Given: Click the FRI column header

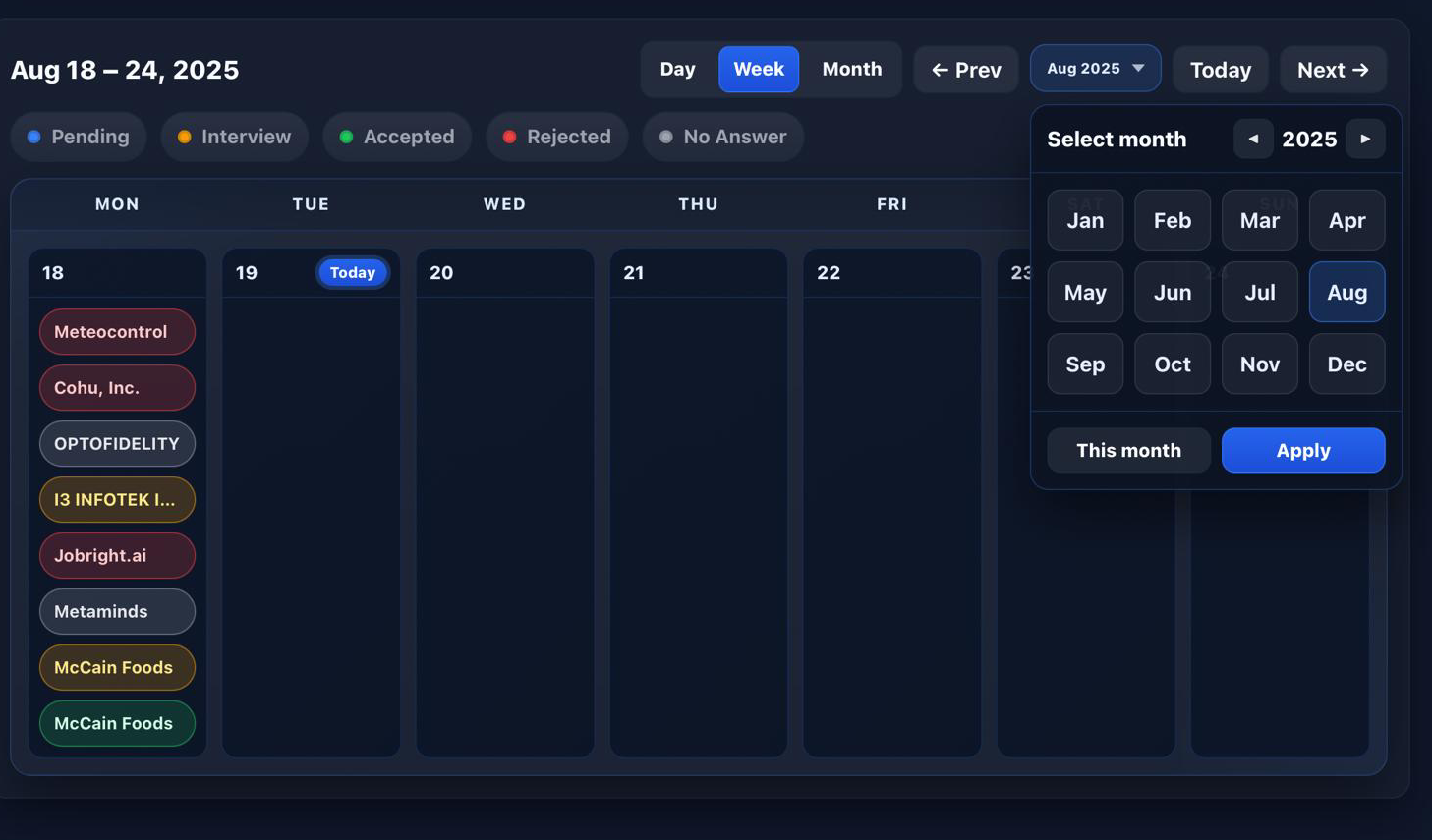Looking at the screenshot, I should [x=891, y=204].
